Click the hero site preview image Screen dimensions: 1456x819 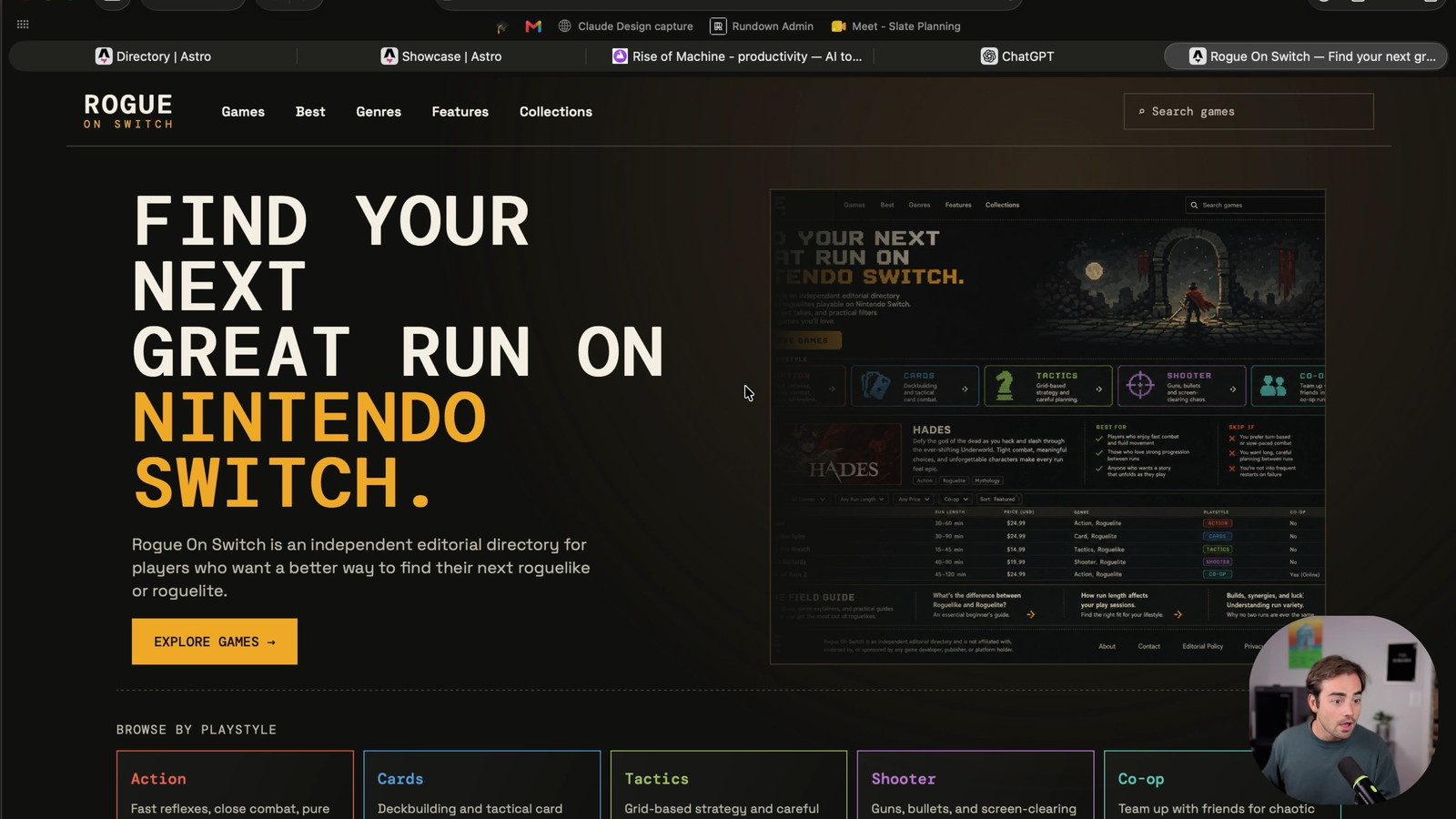(1047, 427)
